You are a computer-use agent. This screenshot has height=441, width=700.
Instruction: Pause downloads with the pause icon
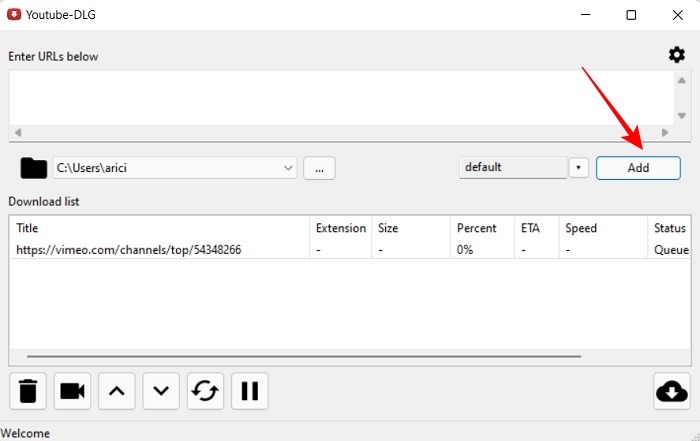(250, 391)
